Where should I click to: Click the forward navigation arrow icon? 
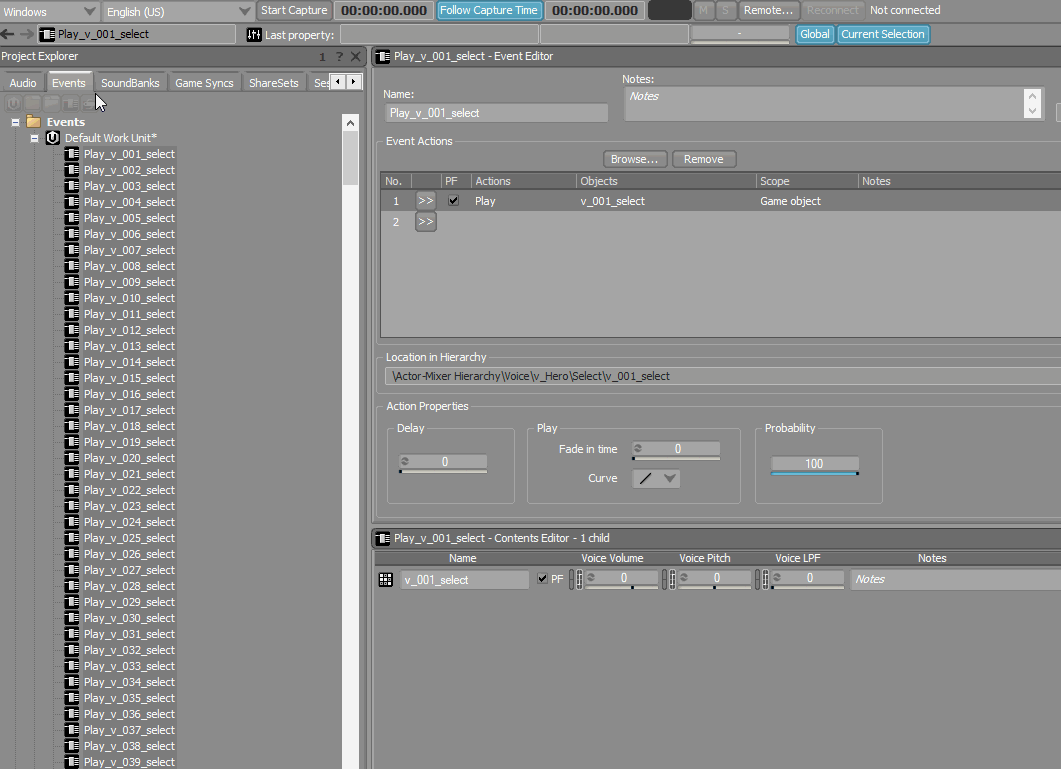[x=26, y=34]
